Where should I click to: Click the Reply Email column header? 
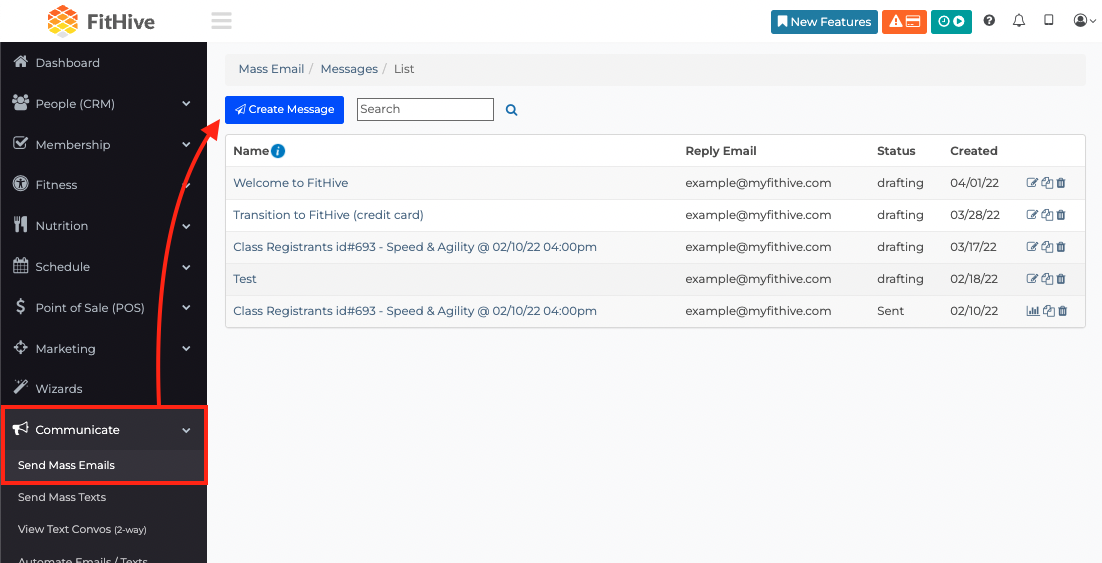tap(720, 150)
